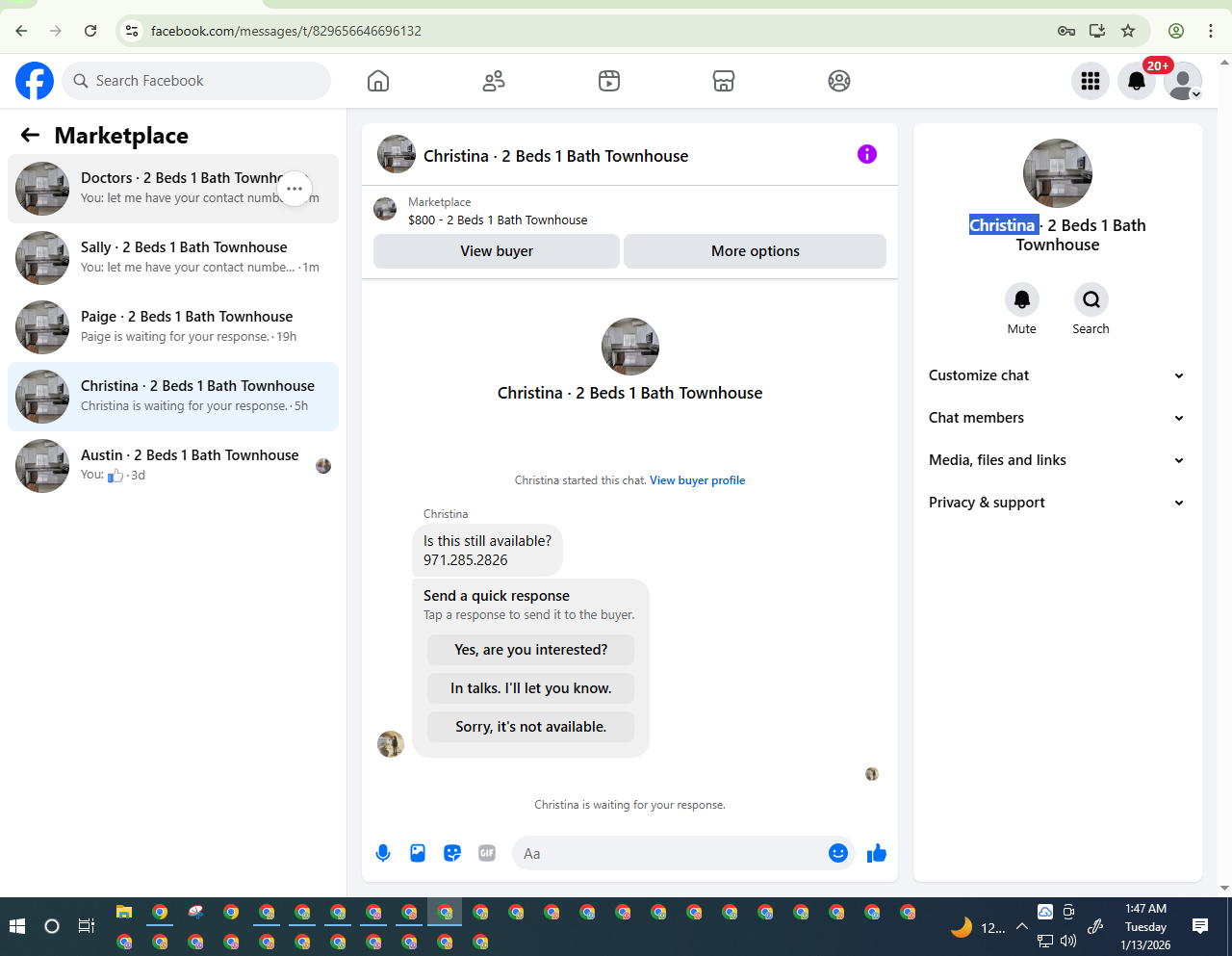Open File Explorer from the taskbar
This screenshot has height=956, width=1232.
point(124,912)
